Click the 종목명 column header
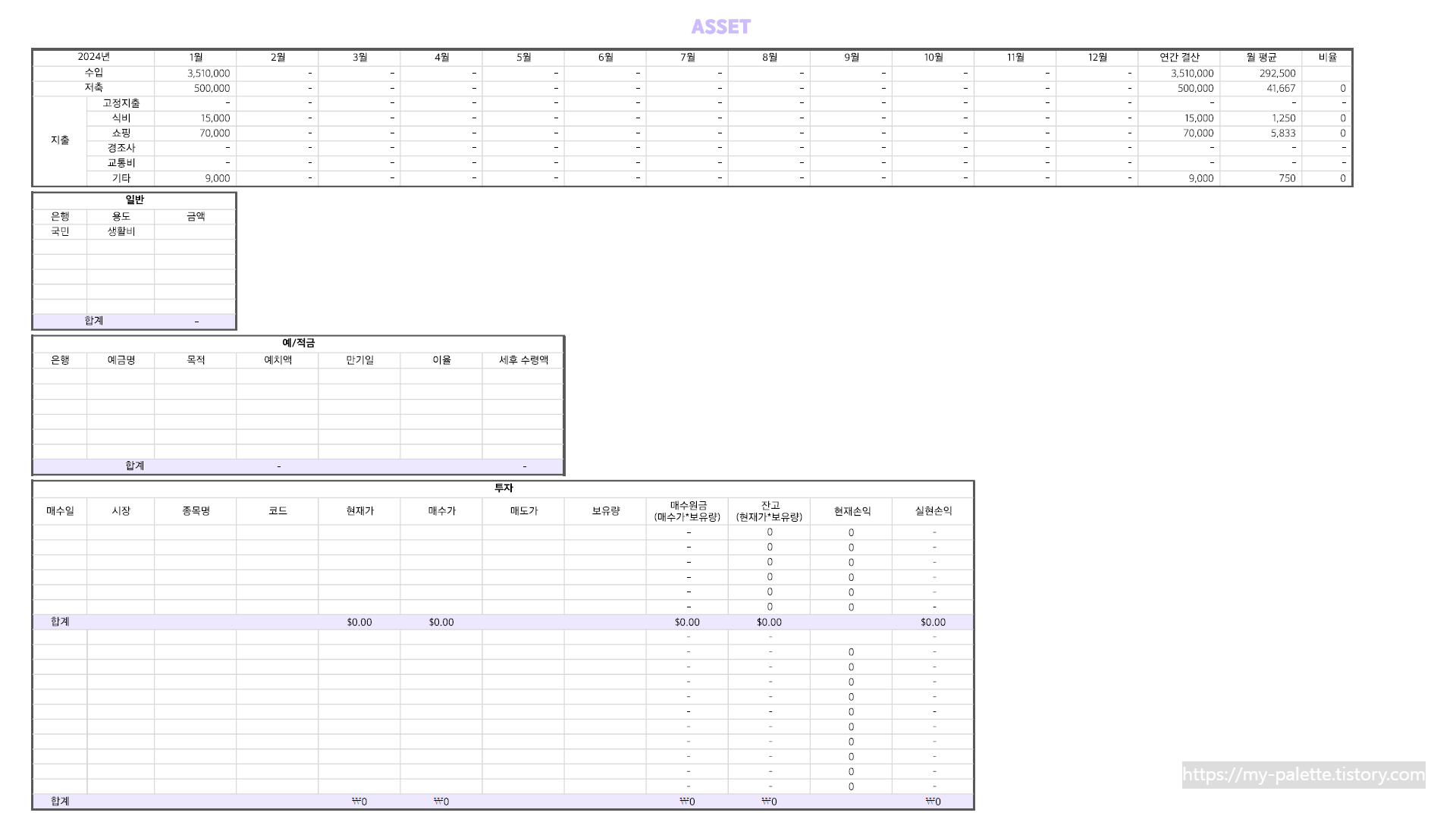This screenshot has width=1456, height=819. click(x=196, y=511)
